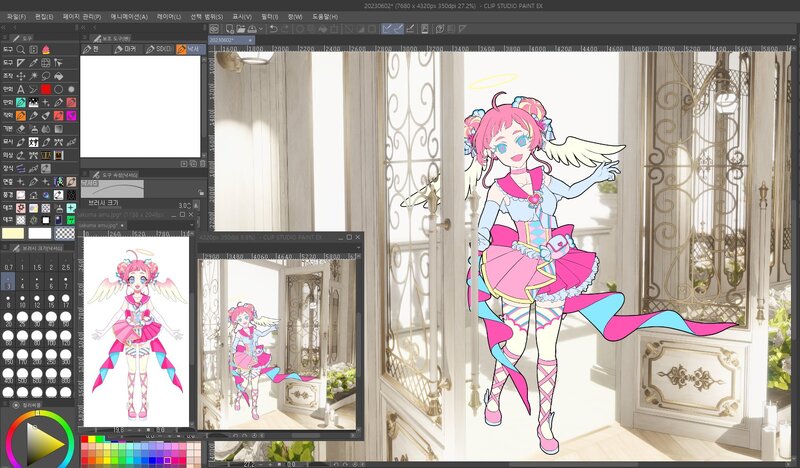Select the eraser tool
The width and height of the screenshot is (800, 468).
21,129
